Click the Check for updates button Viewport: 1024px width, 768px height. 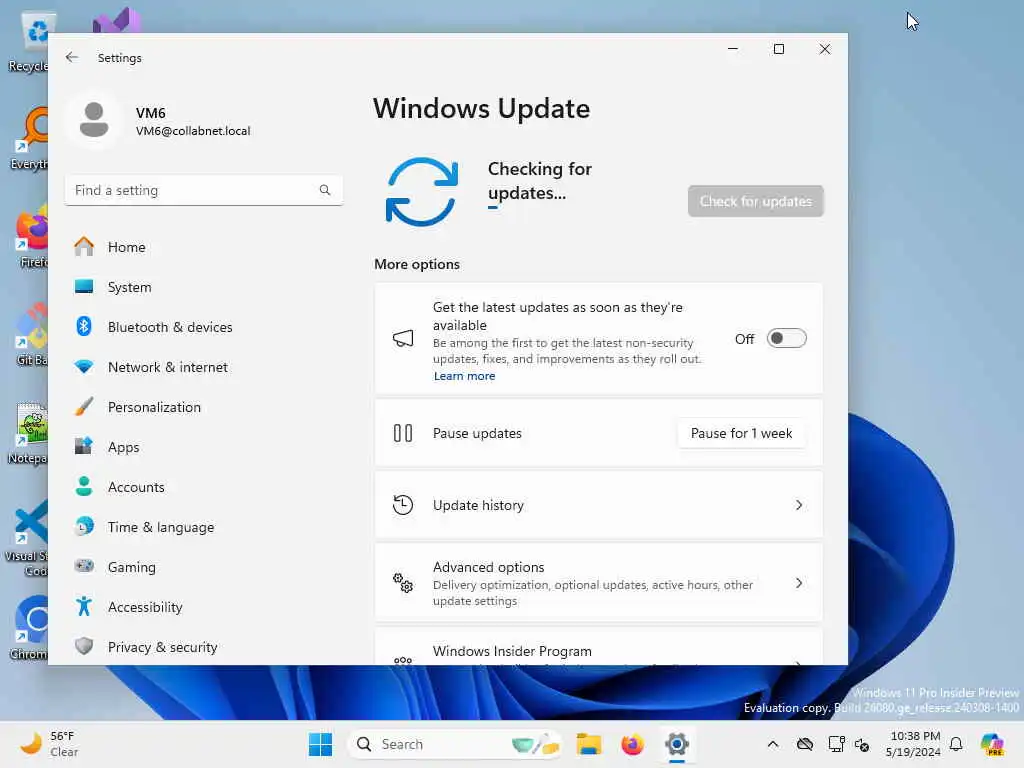point(756,201)
